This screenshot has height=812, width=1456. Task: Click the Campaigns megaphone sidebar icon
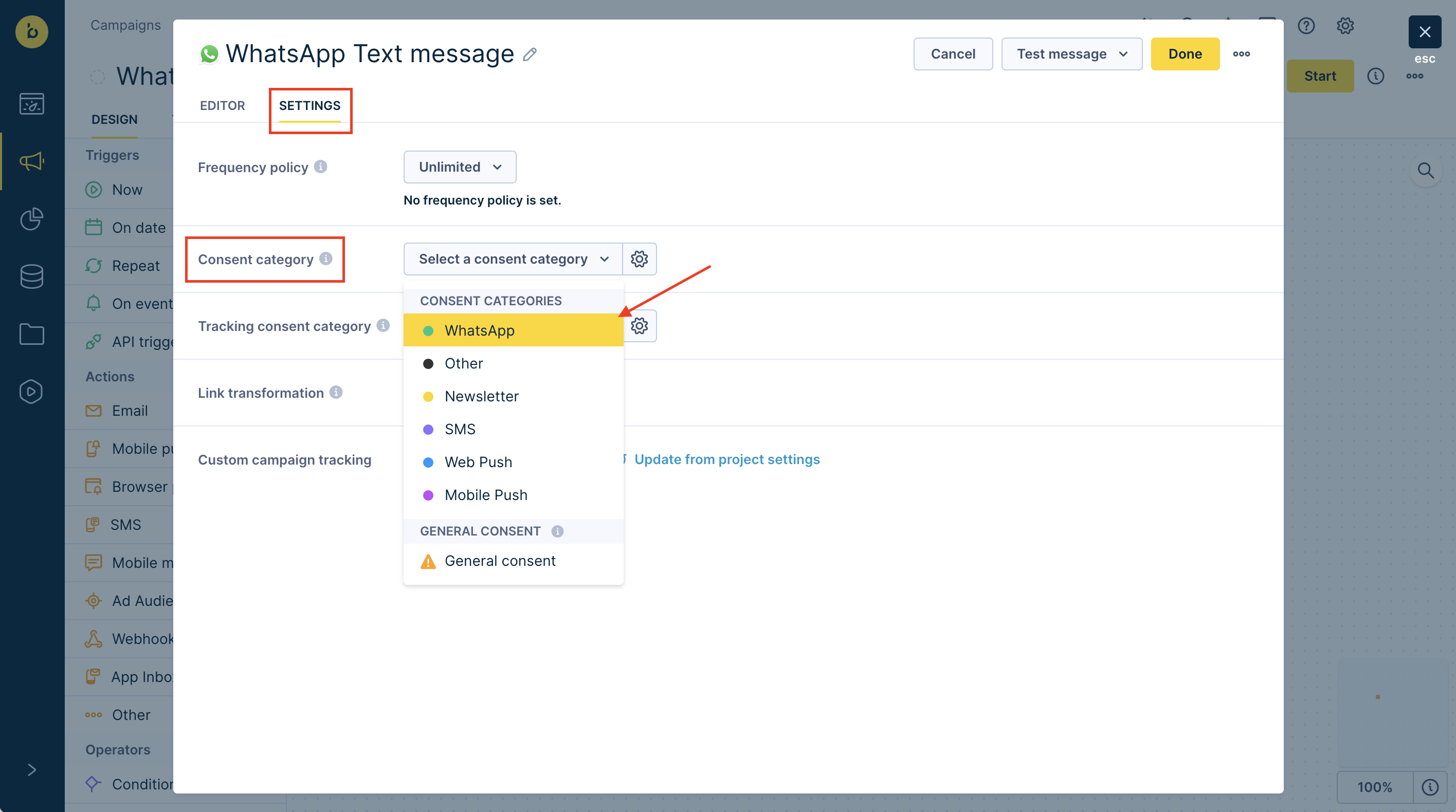pos(32,161)
